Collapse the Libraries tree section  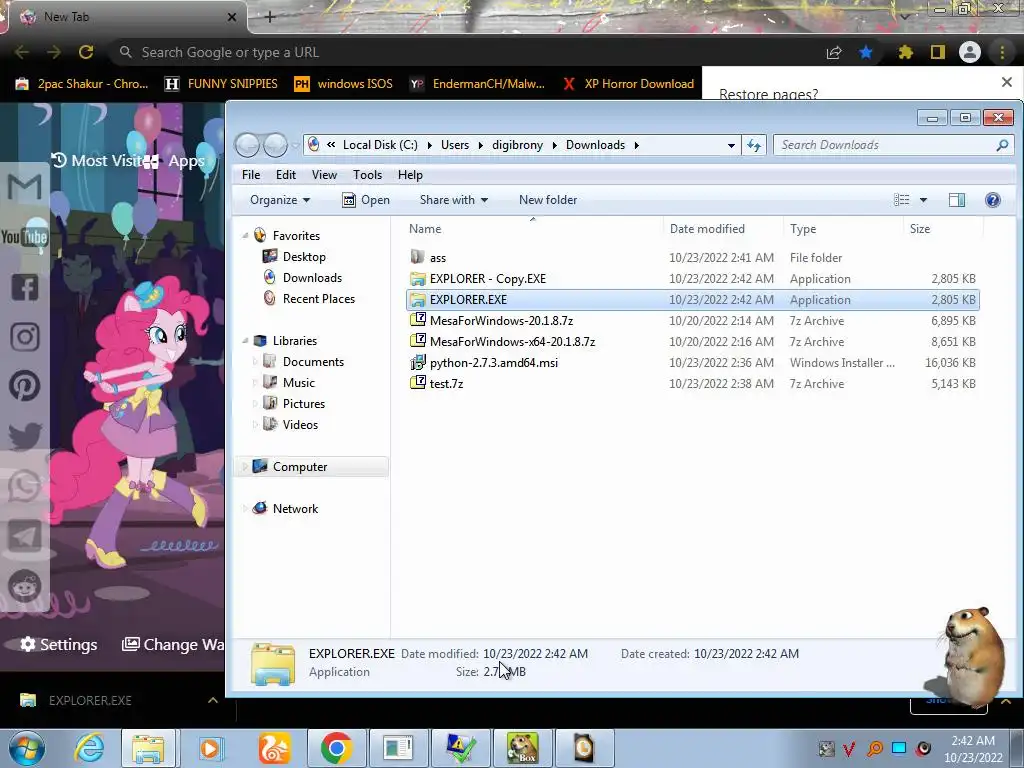coord(246,341)
